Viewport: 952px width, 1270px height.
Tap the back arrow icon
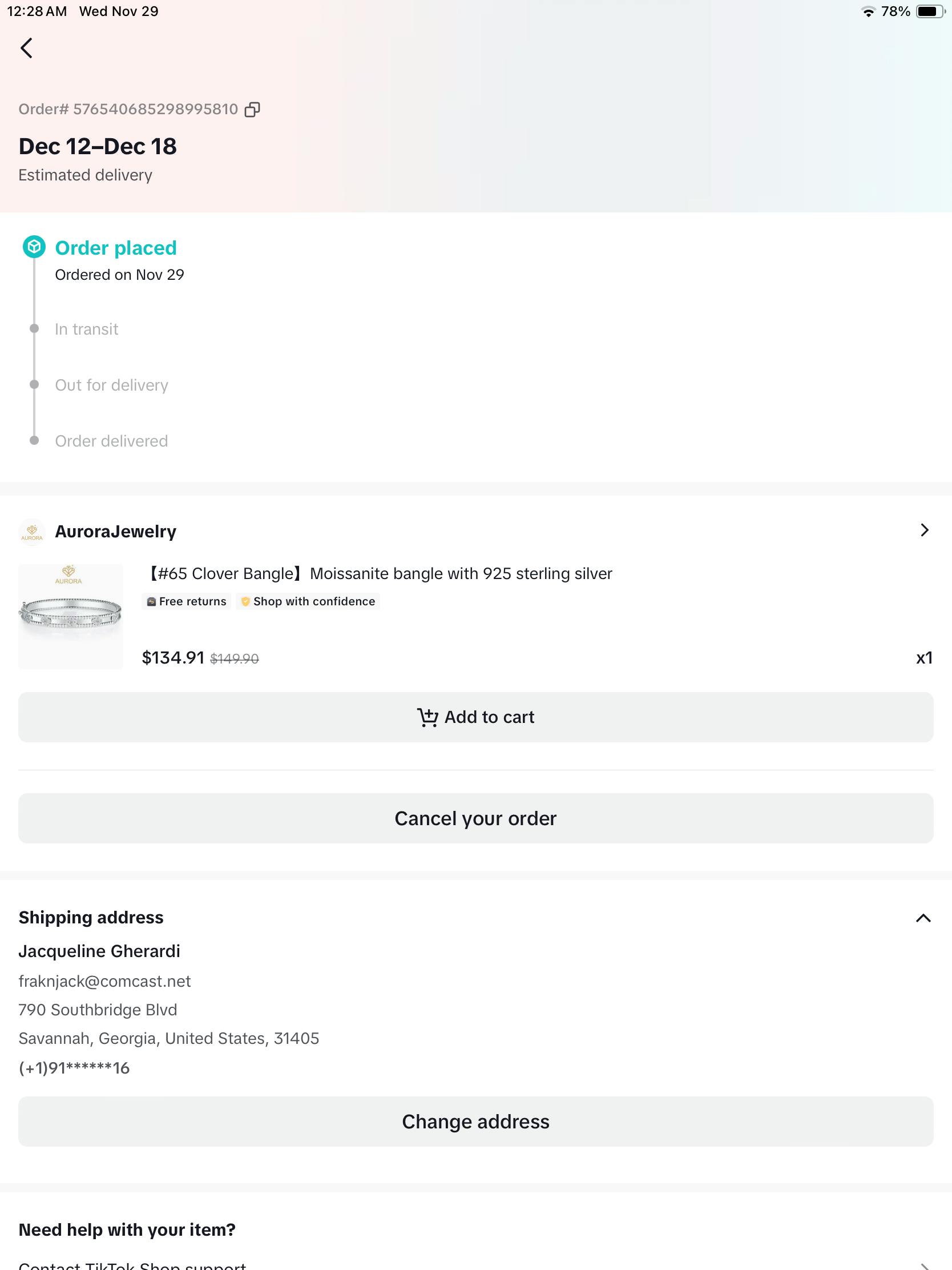click(x=26, y=48)
